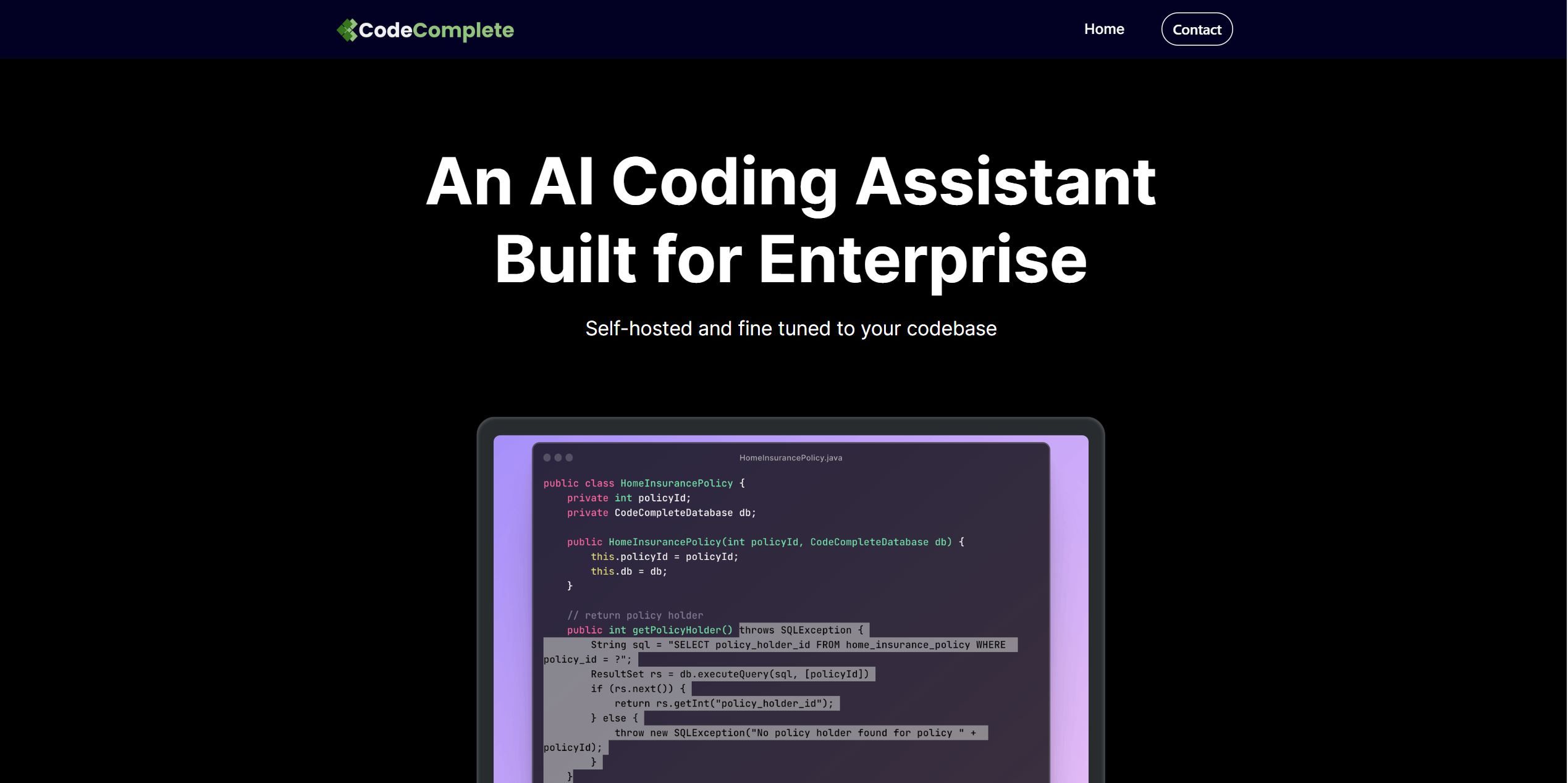1568x783 pixels.
Task: Click the yellow window control dot in the editor
Action: click(557, 458)
